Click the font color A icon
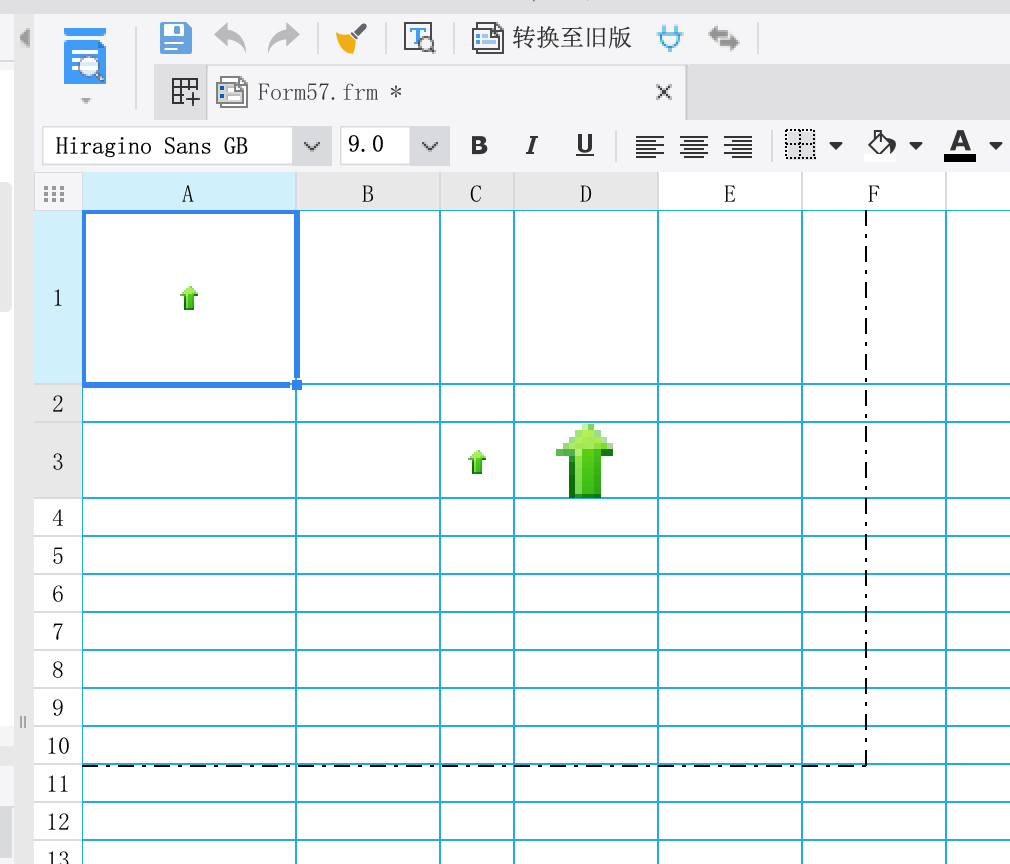Image resolution: width=1010 pixels, height=864 pixels. pyautogui.click(x=960, y=145)
